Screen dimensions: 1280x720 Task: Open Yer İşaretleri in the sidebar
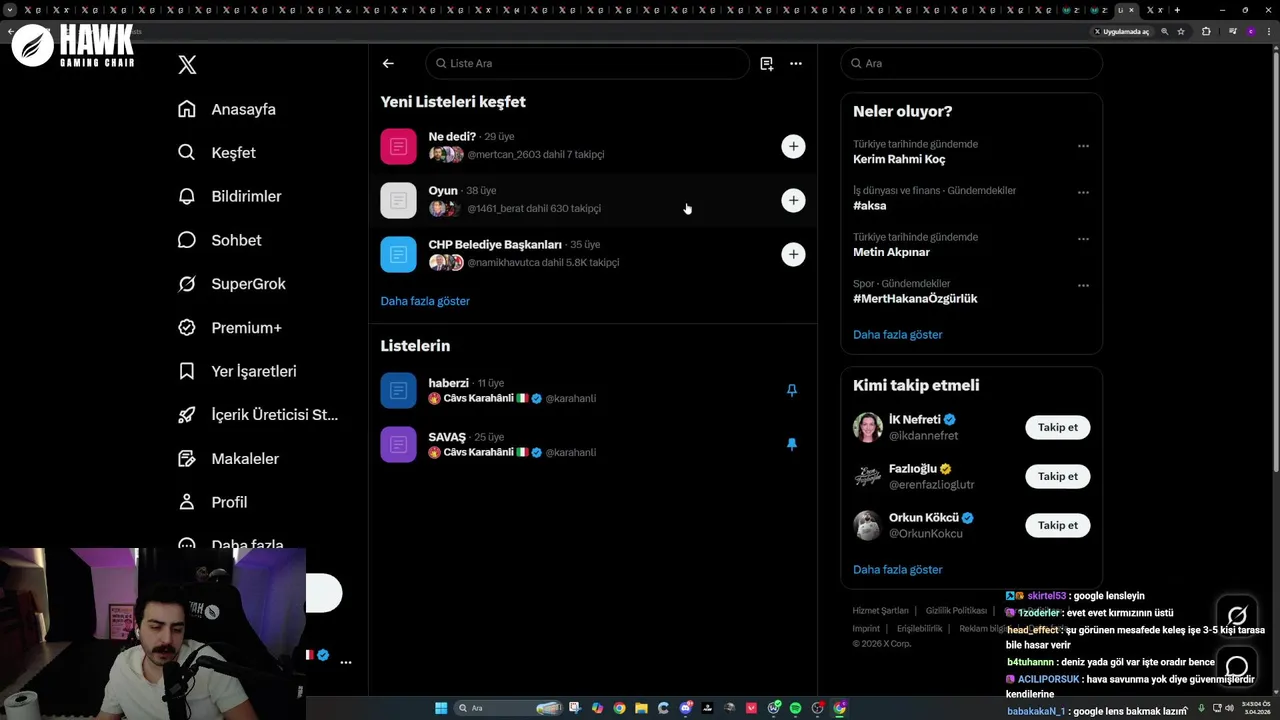click(237, 371)
